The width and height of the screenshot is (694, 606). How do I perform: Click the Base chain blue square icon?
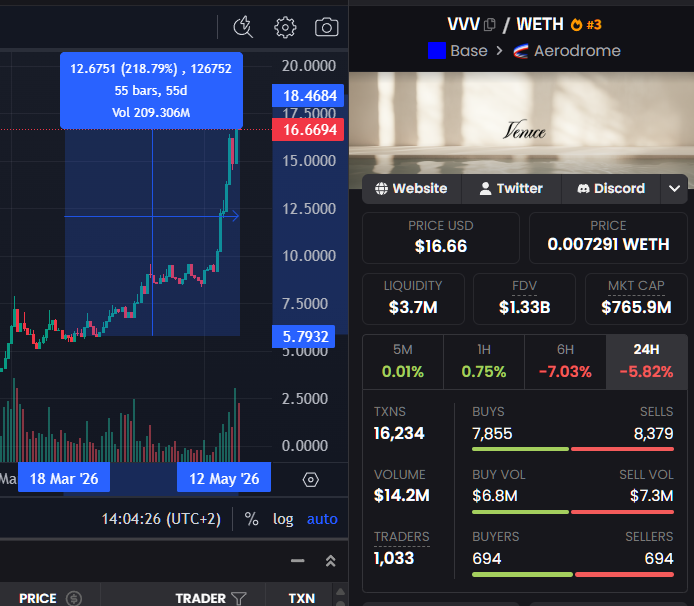pyautogui.click(x=437, y=50)
